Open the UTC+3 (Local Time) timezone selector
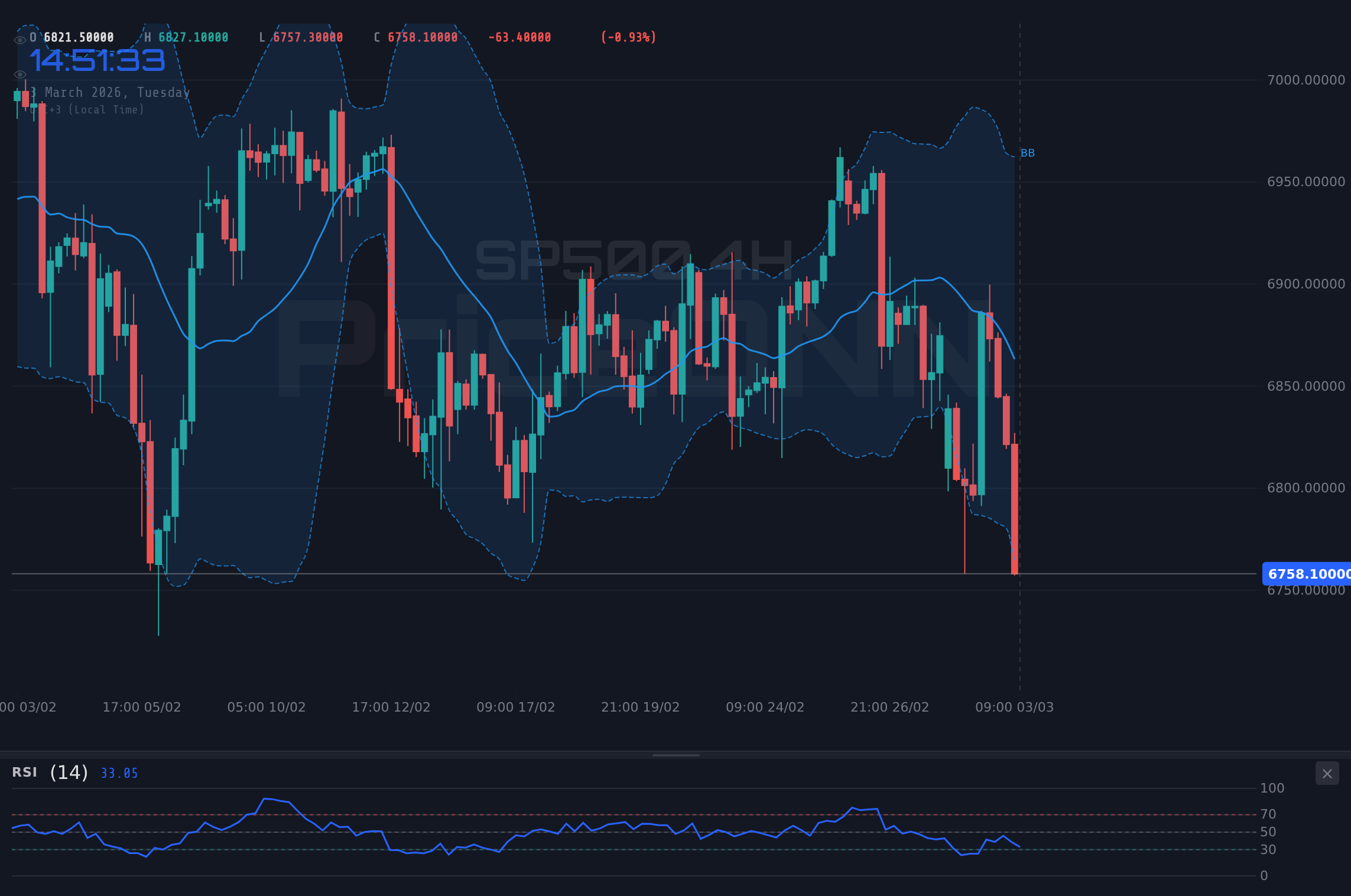The width and height of the screenshot is (1351, 896). [87, 109]
